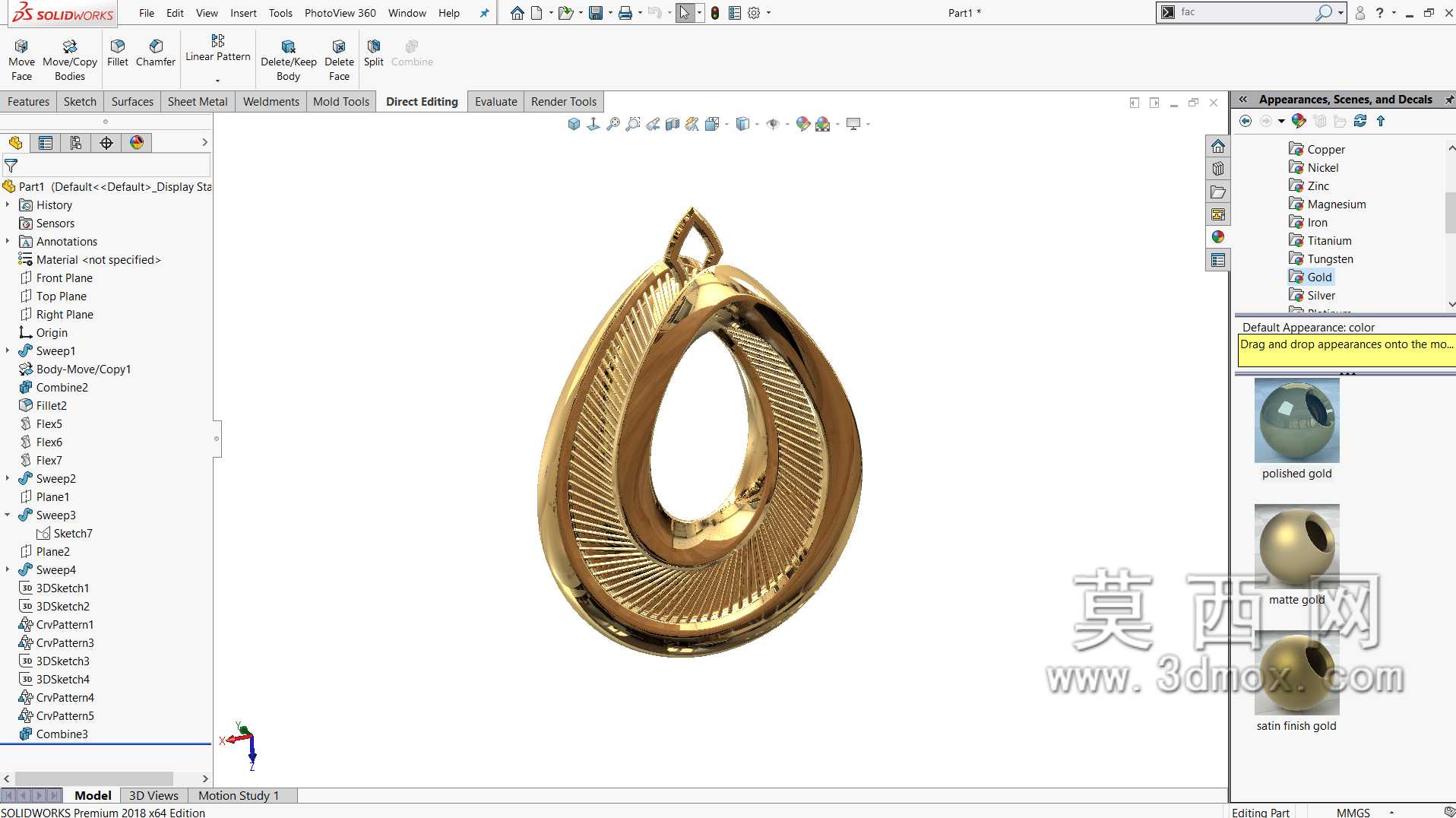Expand the Annotations tree node
The image size is (1456, 818).
tap(8, 242)
